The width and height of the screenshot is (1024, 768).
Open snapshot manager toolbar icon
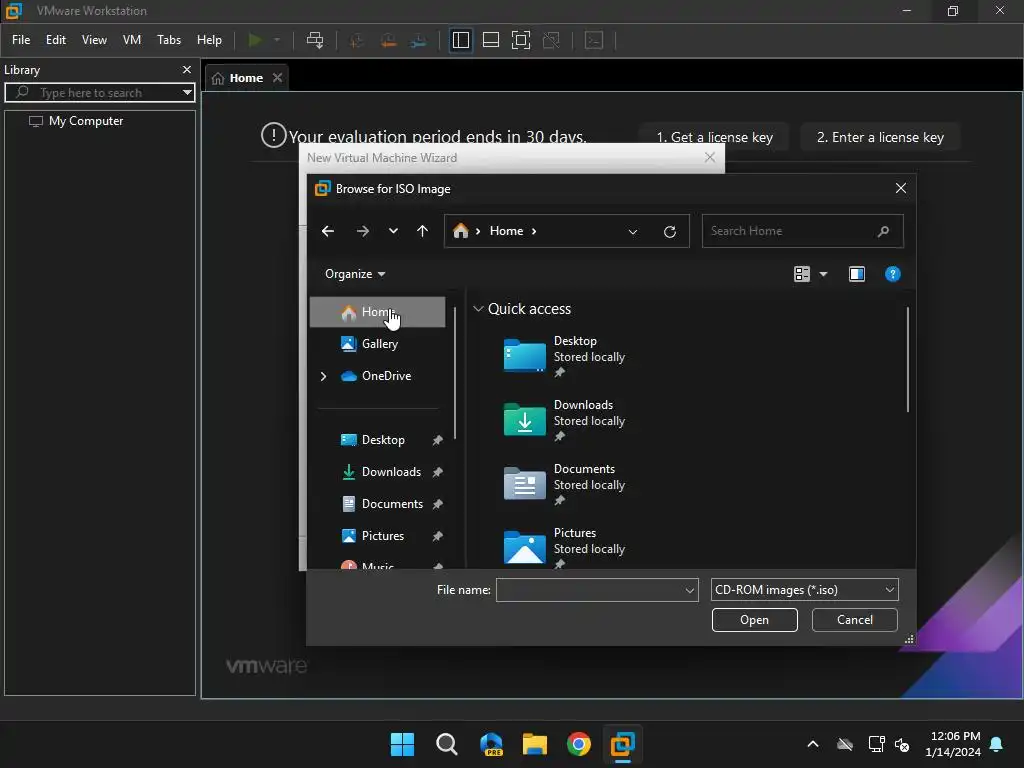pos(419,40)
